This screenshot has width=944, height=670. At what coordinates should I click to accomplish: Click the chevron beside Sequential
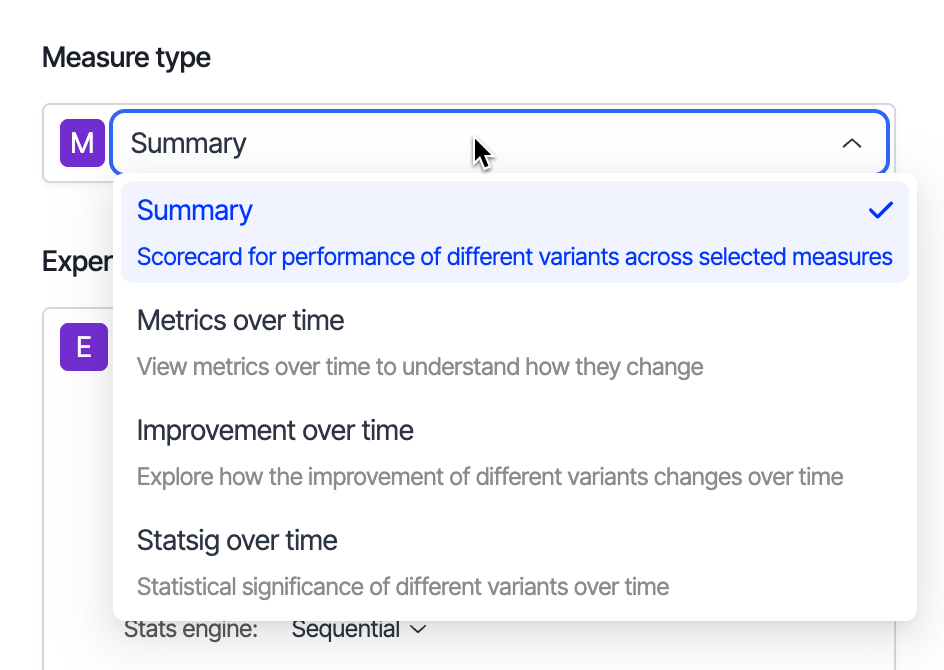pos(419,630)
